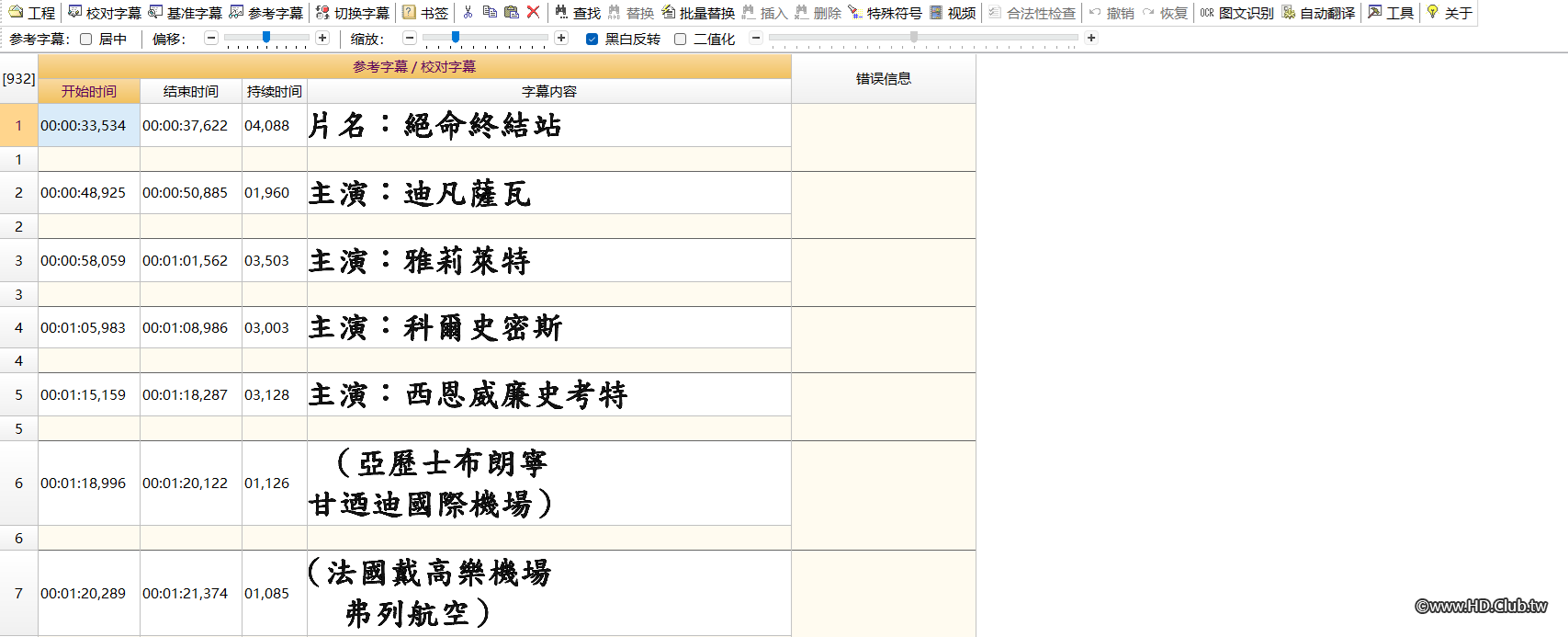
Task: Click the 插入 insert button
Action: coord(765,13)
